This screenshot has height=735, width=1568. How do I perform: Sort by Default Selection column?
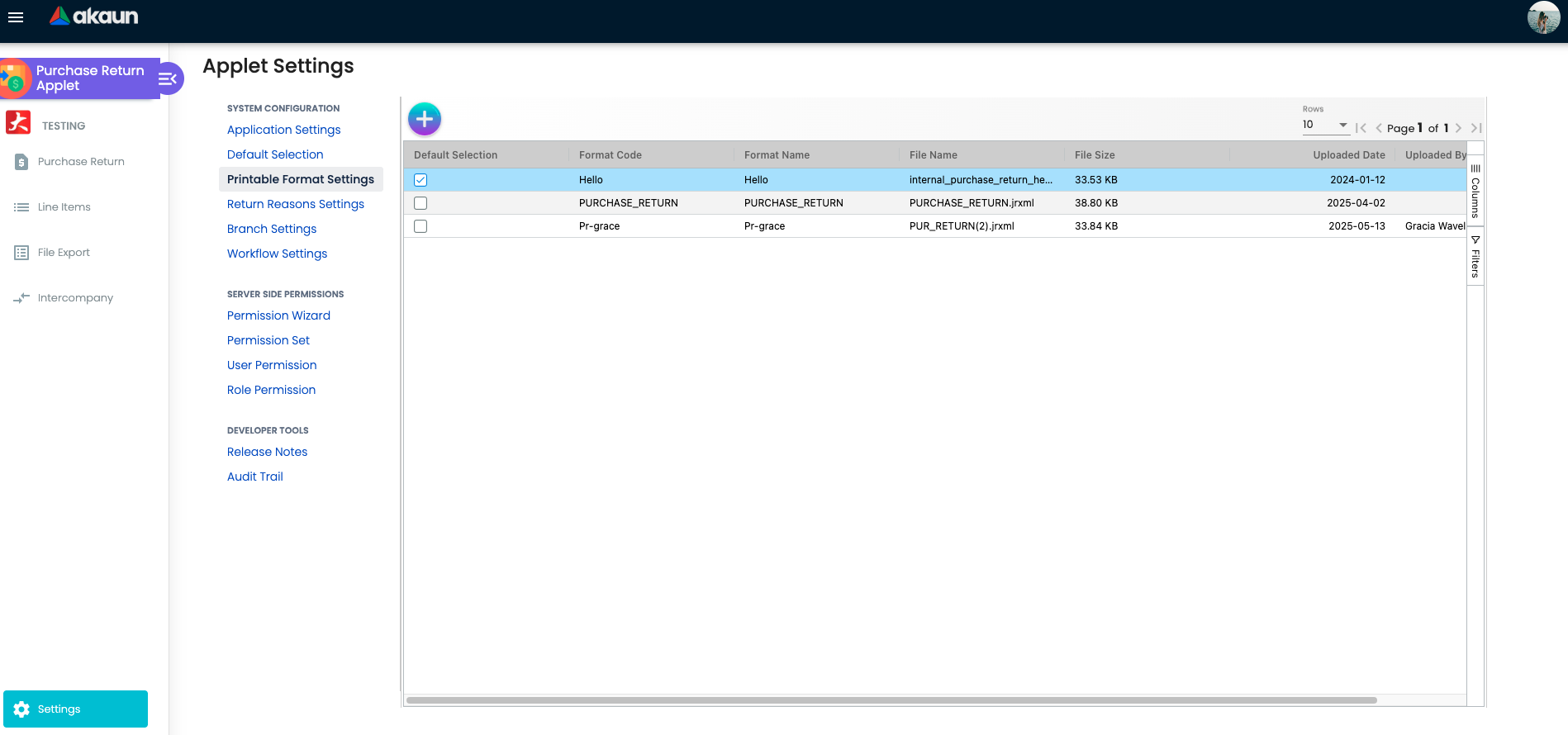click(455, 155)
